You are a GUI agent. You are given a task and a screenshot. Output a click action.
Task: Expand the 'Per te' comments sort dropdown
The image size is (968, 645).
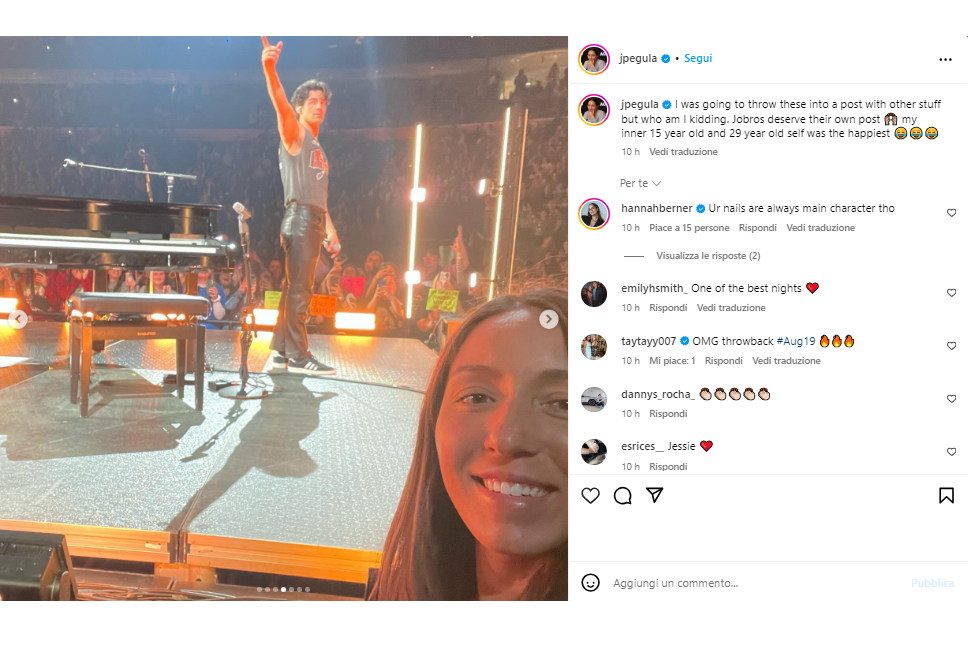(640, 183)
